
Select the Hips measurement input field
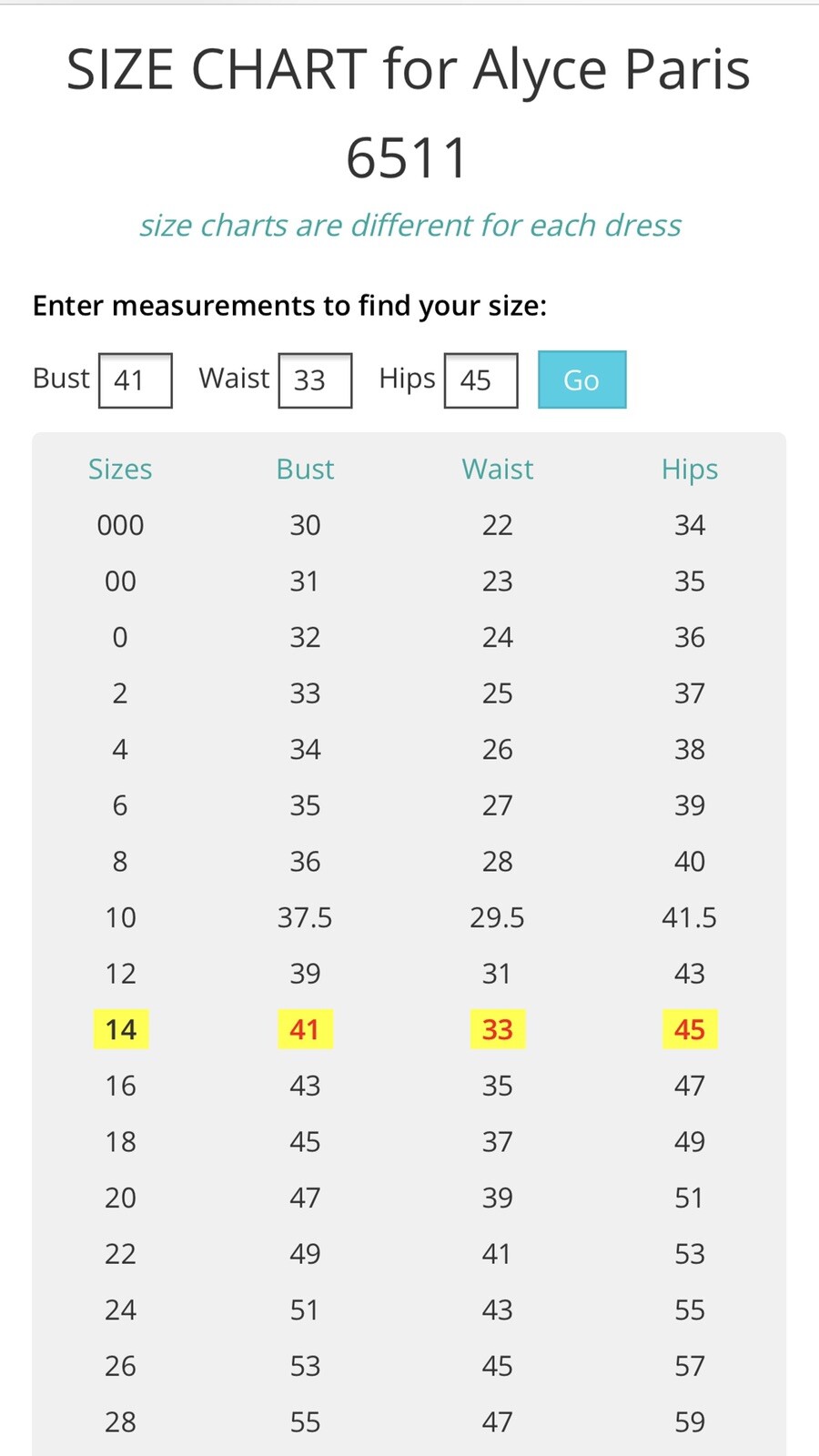[480, 380]
